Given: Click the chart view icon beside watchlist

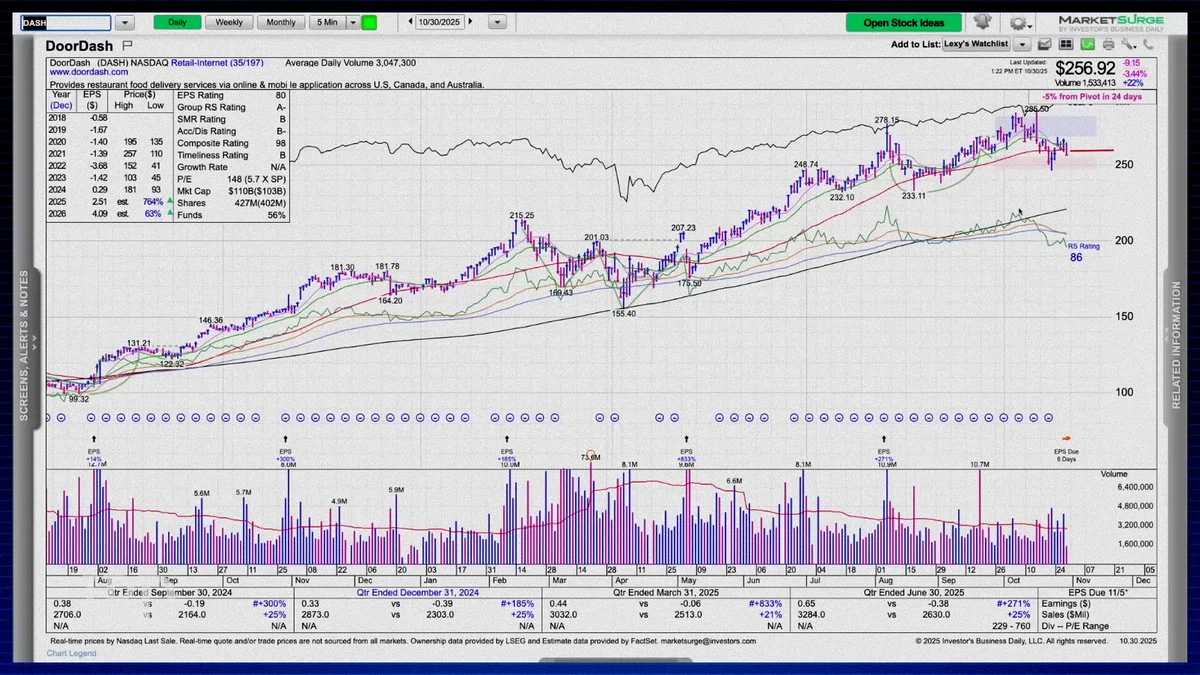Looking at the screenshot, I should pos(1045,44).
